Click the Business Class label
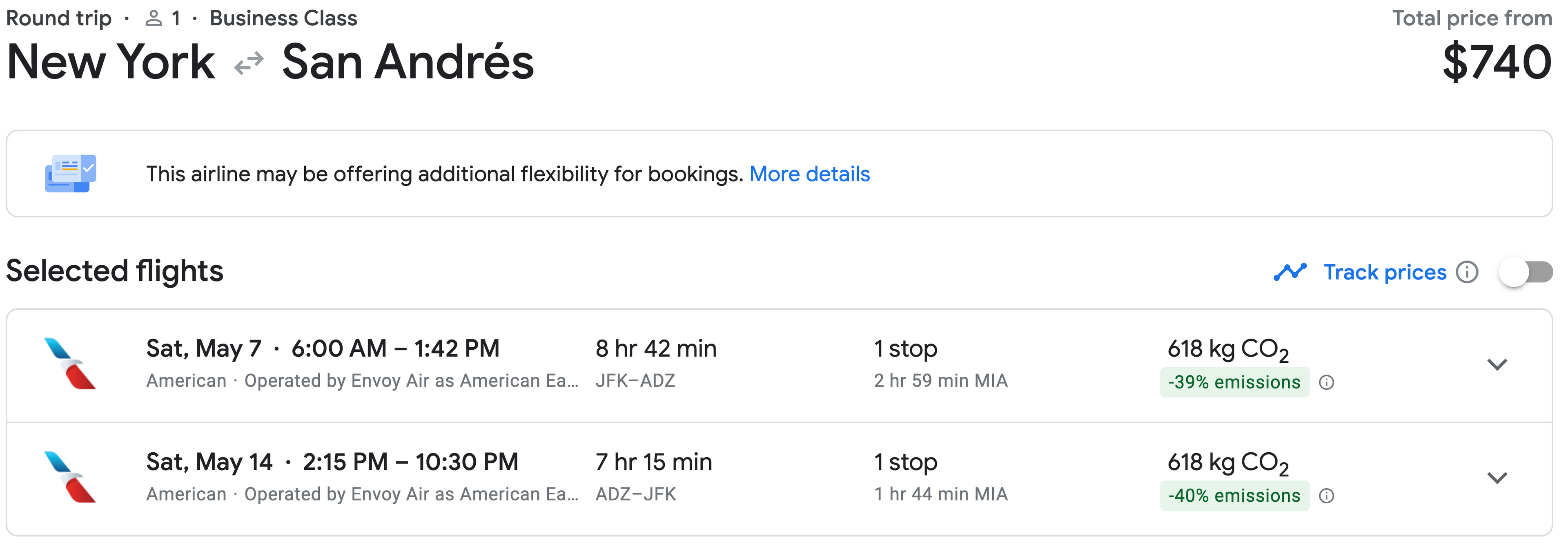This screenshot has height=554, width=1568. click(284, 18)
